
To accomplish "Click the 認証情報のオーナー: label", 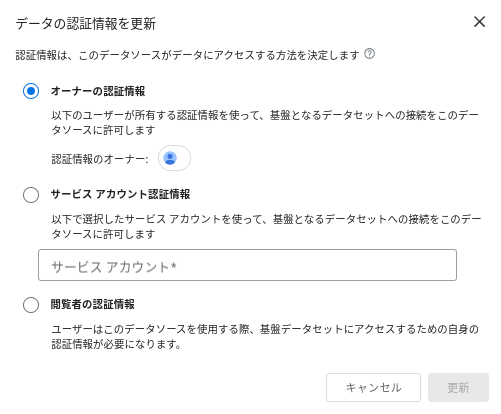I will [x=100, y=159].
